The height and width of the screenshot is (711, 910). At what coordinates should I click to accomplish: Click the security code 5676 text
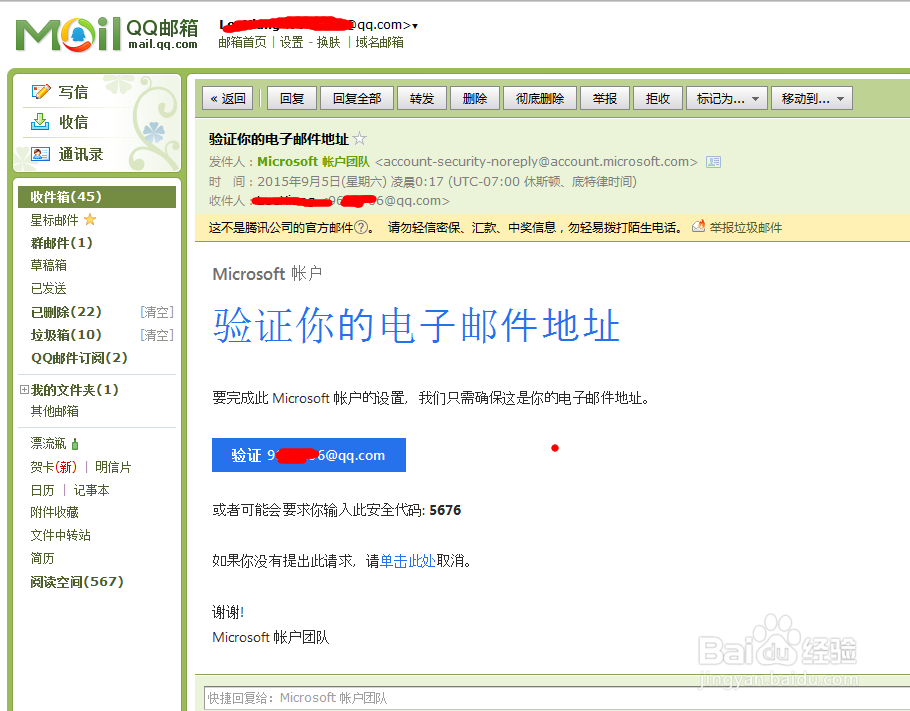pos(445,510)
